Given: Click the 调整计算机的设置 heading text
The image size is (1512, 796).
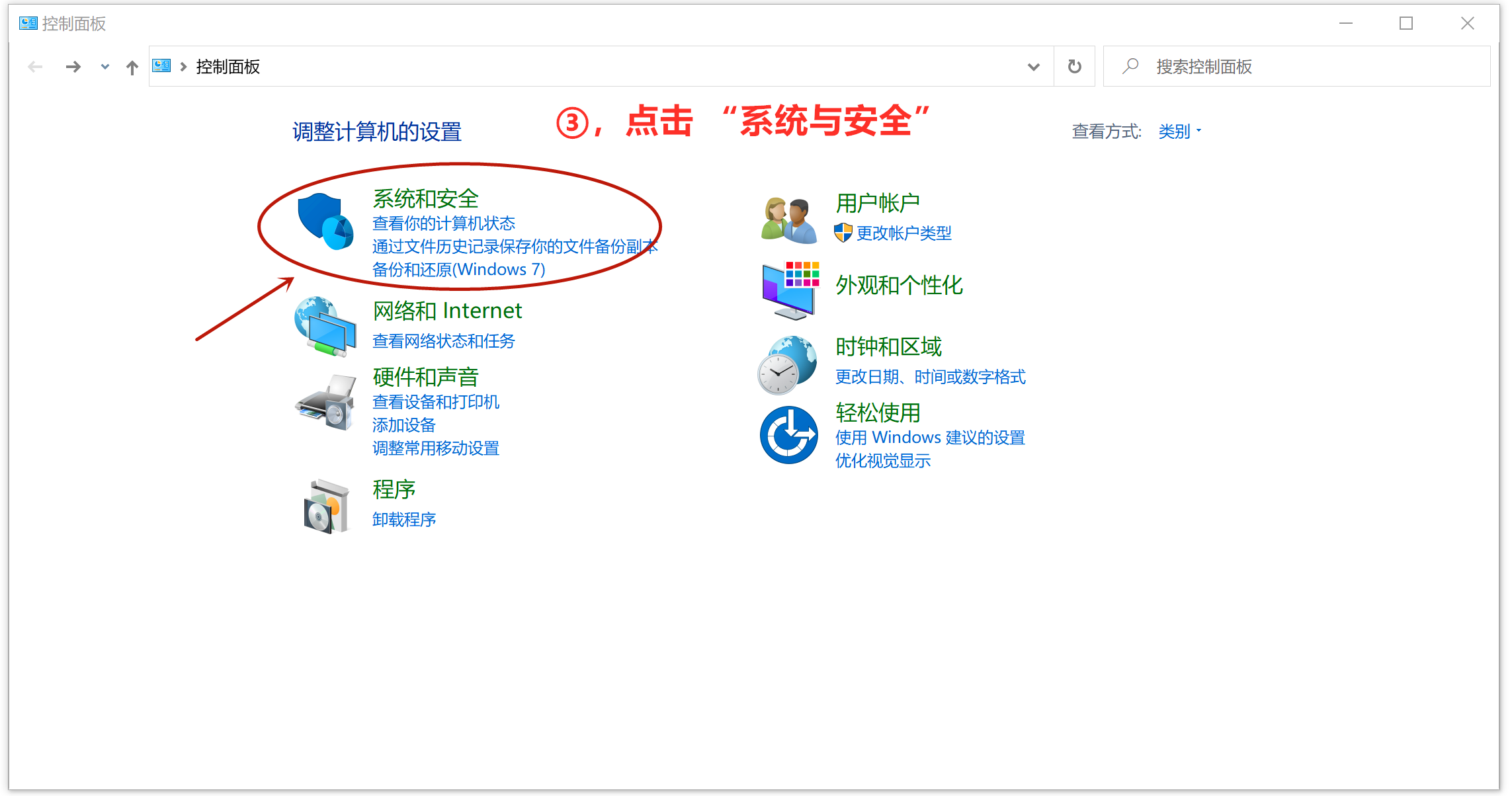Looking at the screenshot, I should (377, 132).
